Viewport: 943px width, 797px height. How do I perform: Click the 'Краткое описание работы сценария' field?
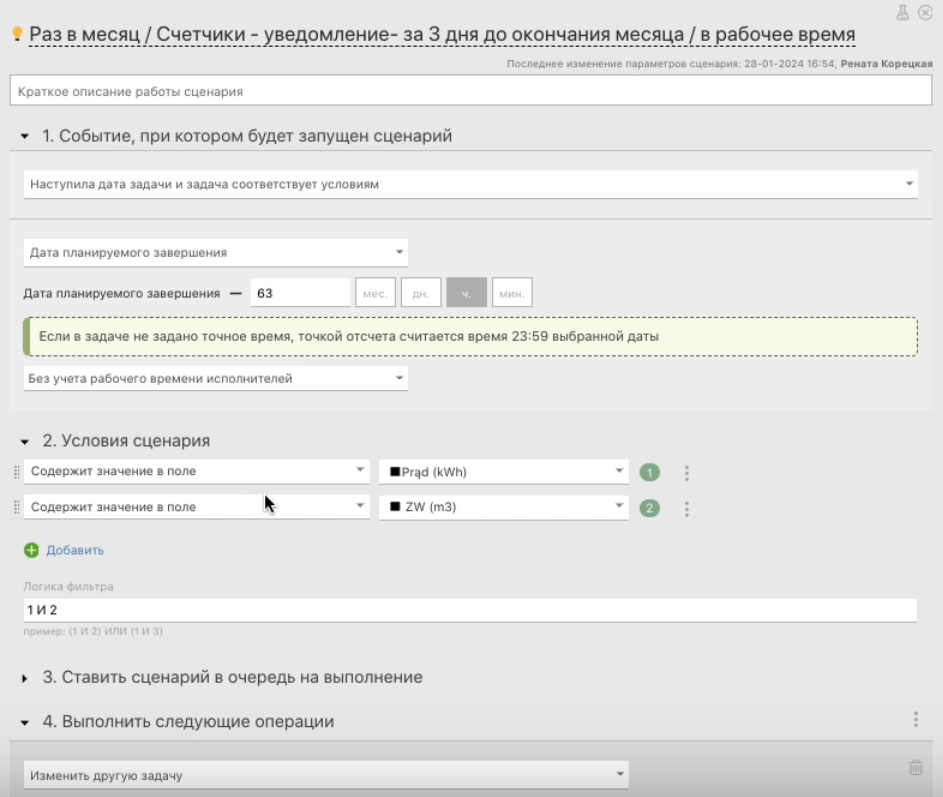[x=470, y=91]
